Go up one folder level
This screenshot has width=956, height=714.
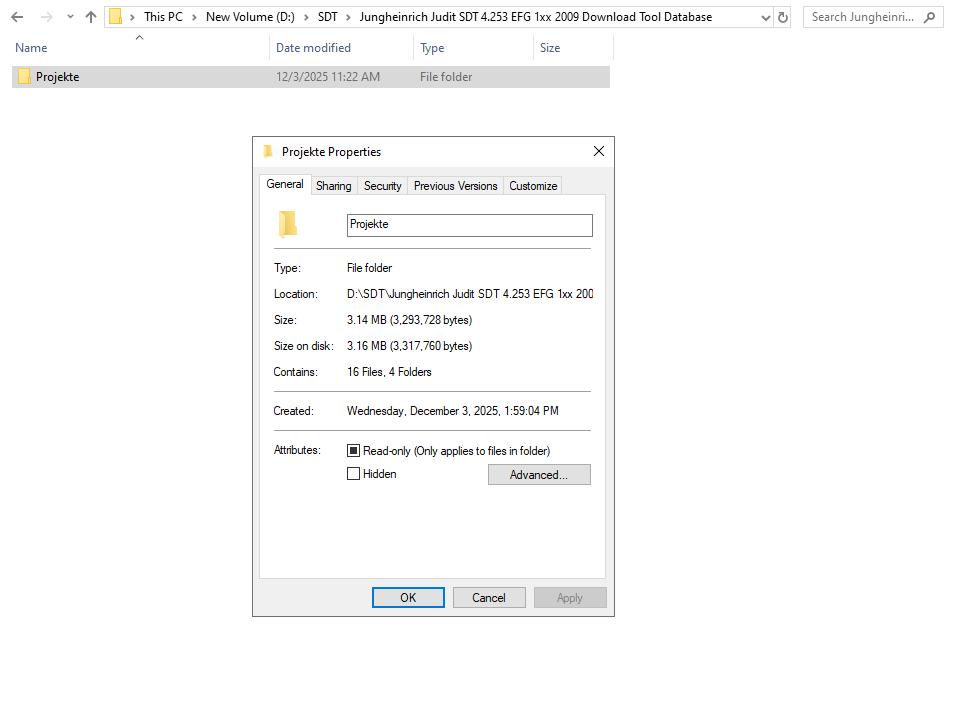coord(91,17)
